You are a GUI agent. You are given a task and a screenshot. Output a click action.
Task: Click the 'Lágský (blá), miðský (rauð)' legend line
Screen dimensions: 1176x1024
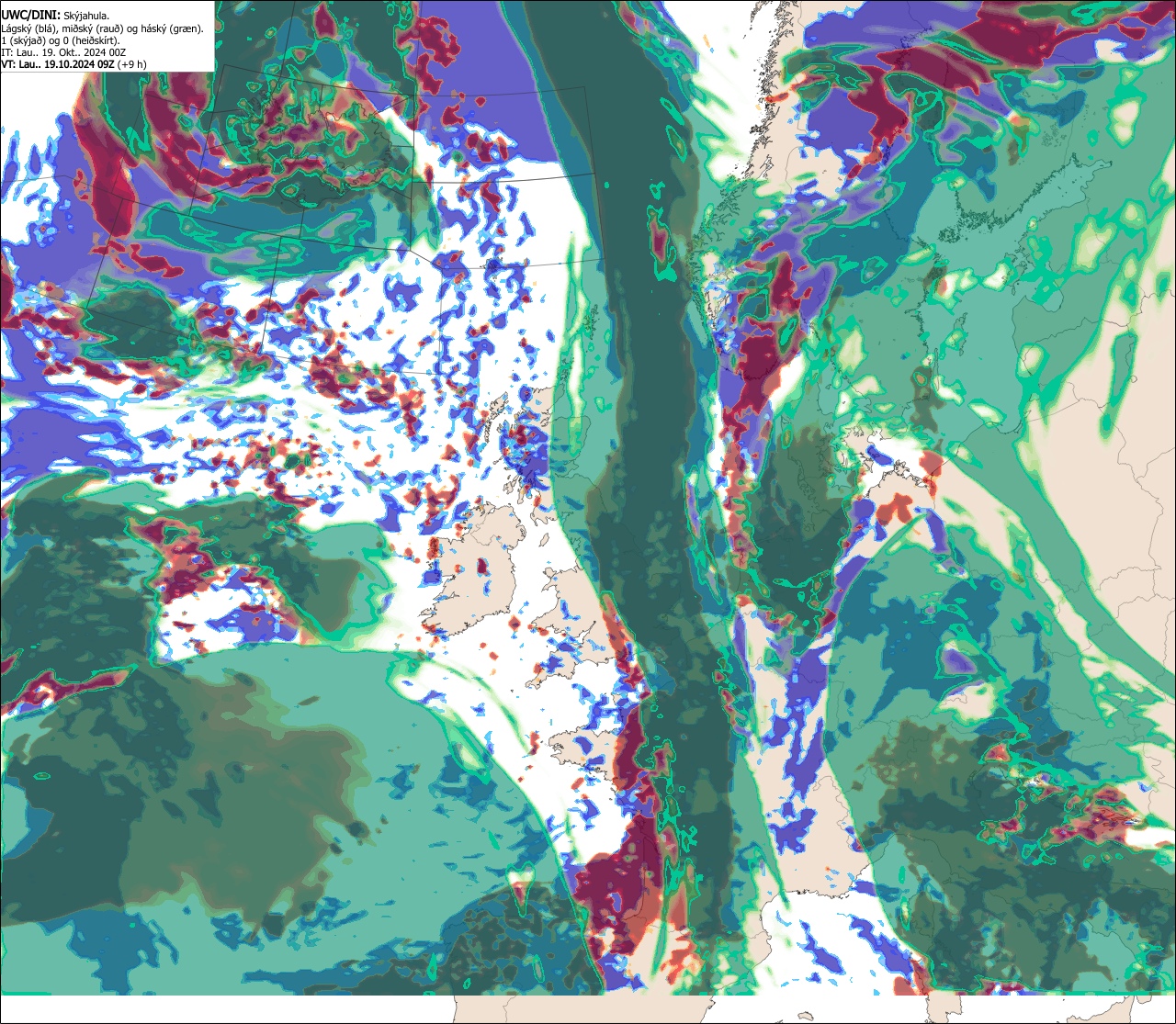click(103, 28)
